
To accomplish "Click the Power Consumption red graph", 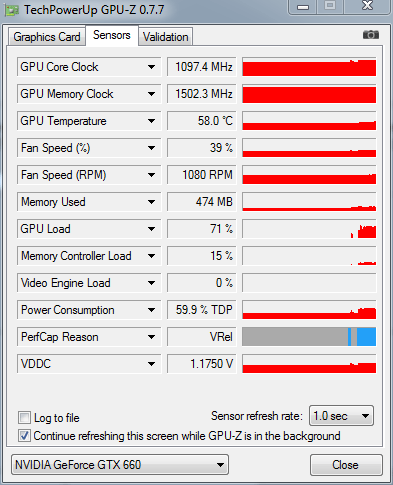I will pyautogui.click(x=309, y=310).
